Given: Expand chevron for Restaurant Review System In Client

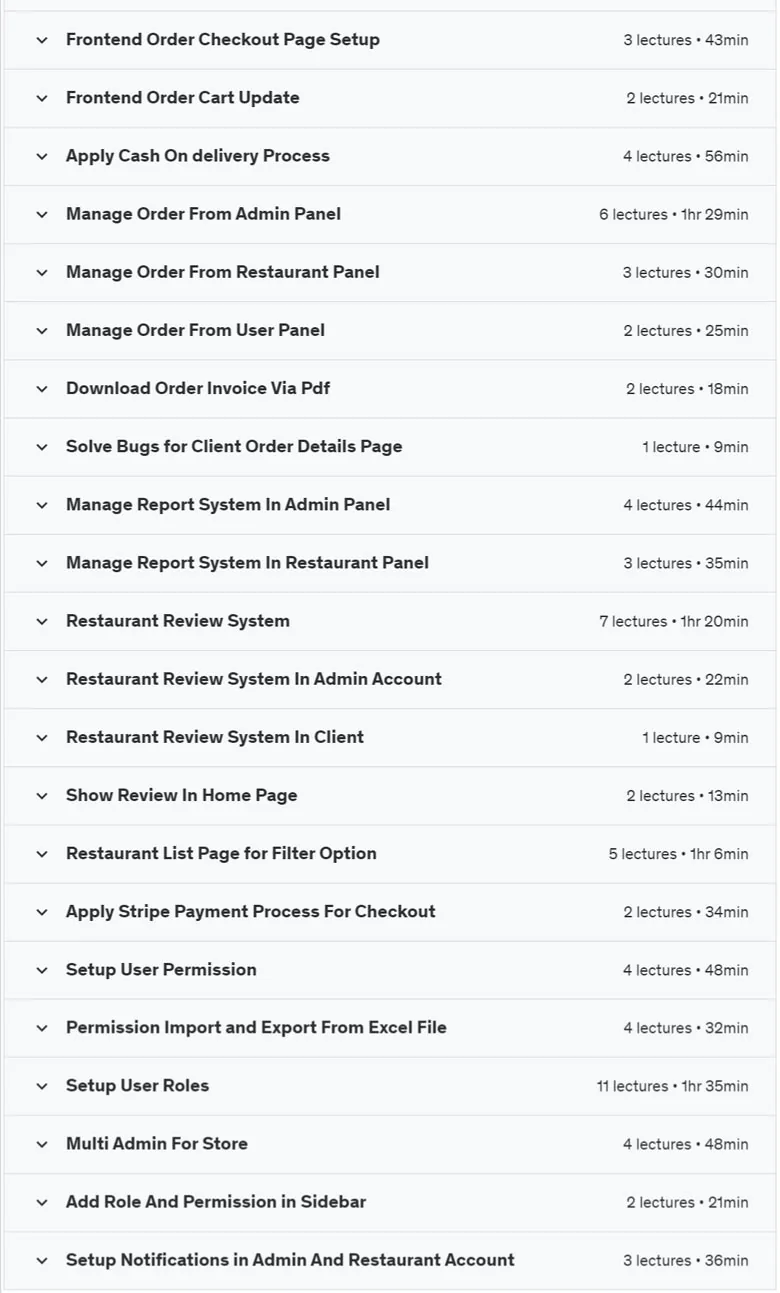Looking at the screenshot, I should click(41, 737).
